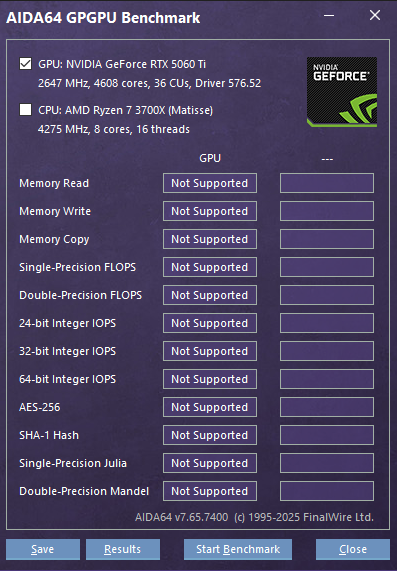The image size is (397, 571).
Task: Minimize the AIDA64 GPGPU Benchmark window
Action: 329,15
